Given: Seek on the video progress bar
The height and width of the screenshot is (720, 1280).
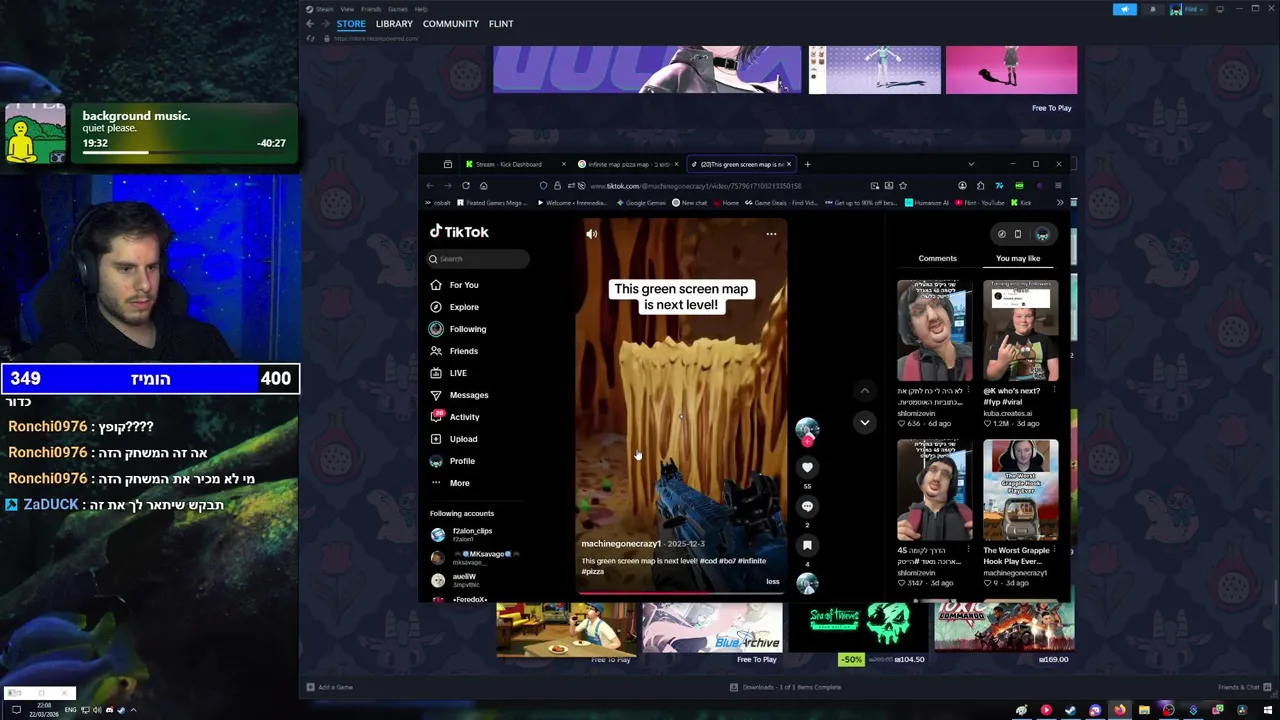Looking at the screenshot, I should [x=681, y=593].
